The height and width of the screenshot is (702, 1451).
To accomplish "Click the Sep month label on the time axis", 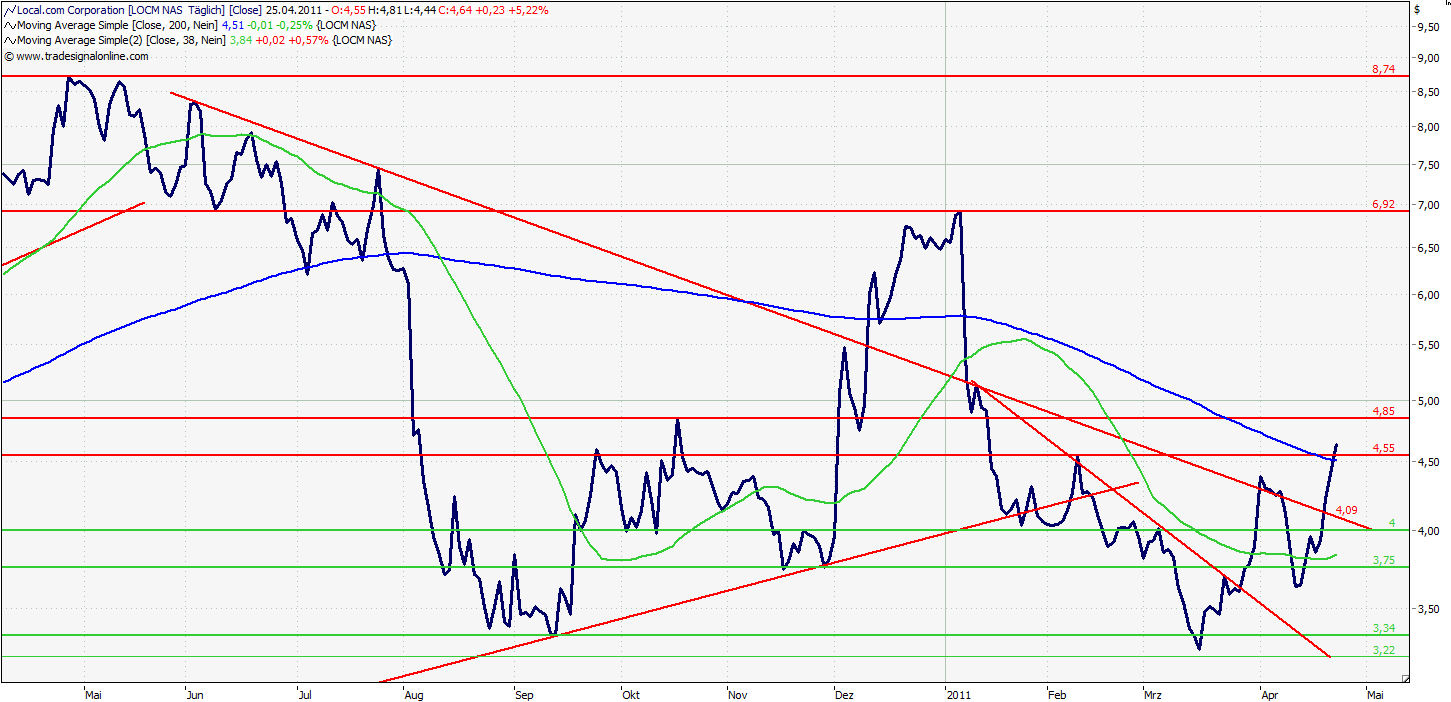I will click(526, 694).
